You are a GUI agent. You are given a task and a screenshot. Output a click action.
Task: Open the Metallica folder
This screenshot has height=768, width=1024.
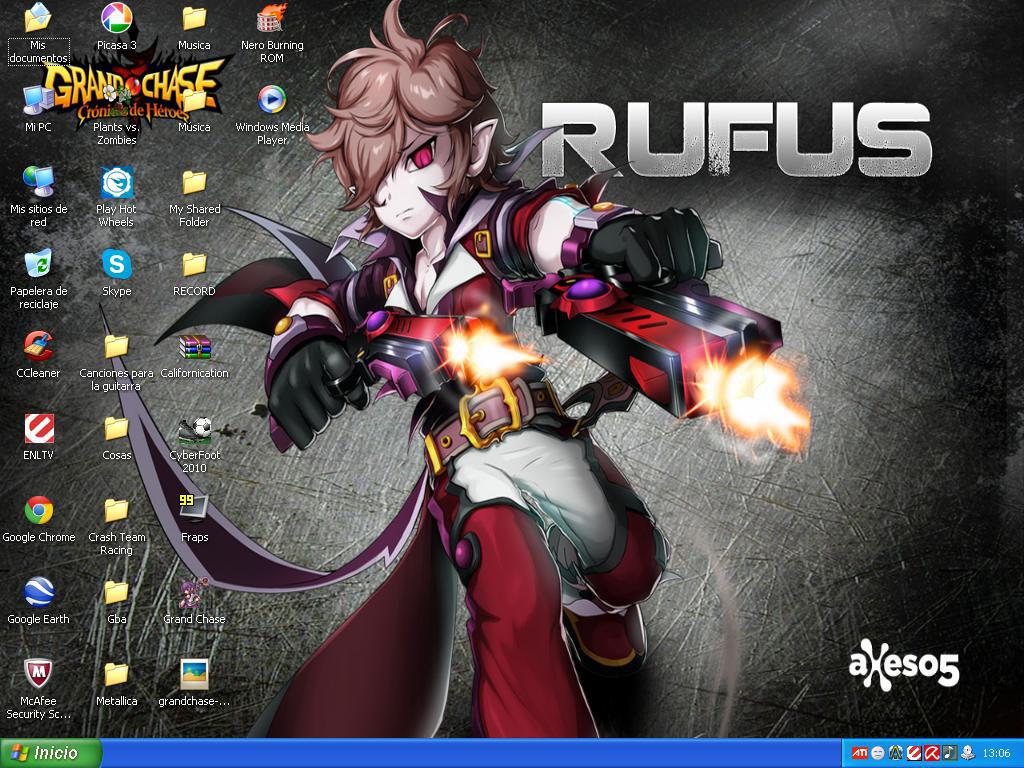(x=117, y=677)
